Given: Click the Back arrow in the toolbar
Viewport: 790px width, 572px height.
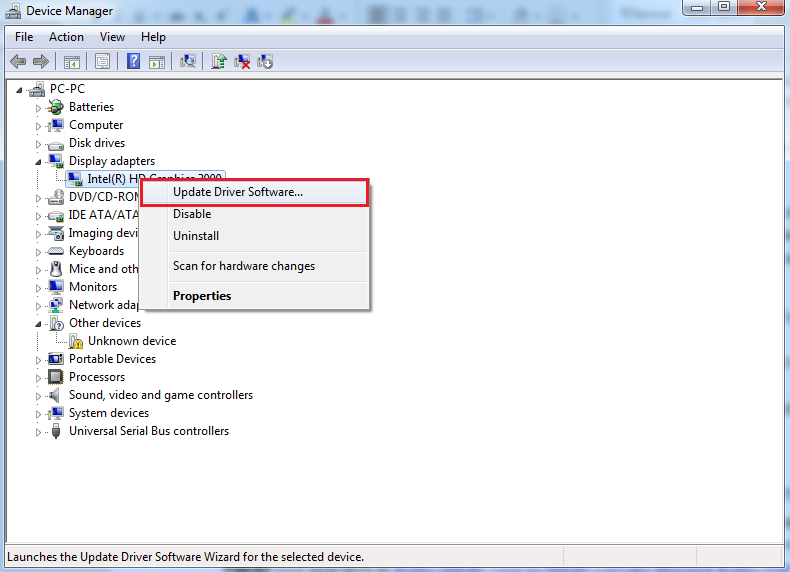Looking at the screenshot, I should [x=18, y=62].
